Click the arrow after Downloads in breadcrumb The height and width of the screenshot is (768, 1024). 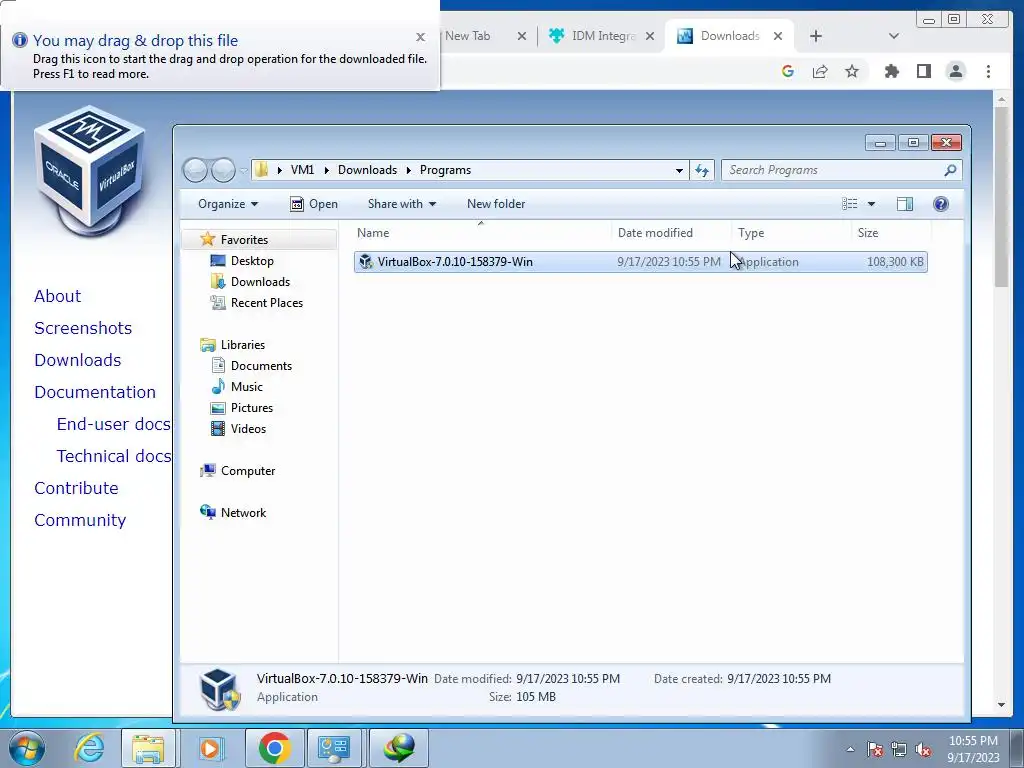(x=409, y=170)
